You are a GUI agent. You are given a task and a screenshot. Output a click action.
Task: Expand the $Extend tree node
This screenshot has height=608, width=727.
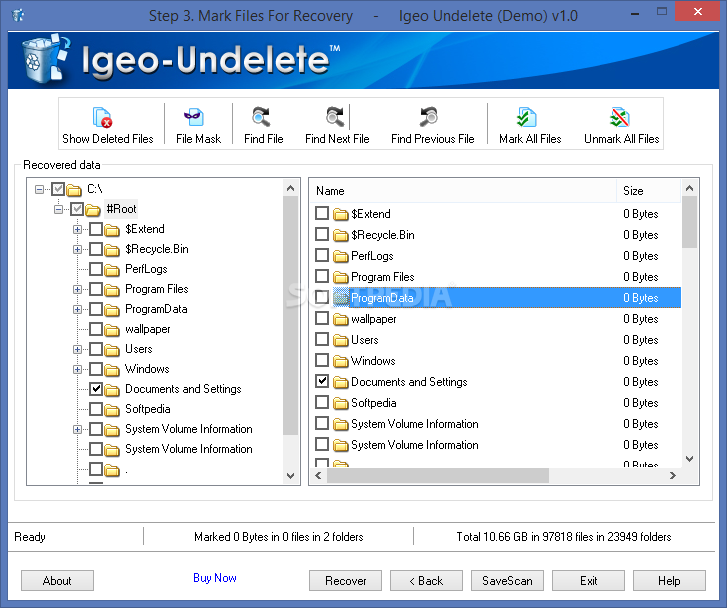tap(77, 230)
